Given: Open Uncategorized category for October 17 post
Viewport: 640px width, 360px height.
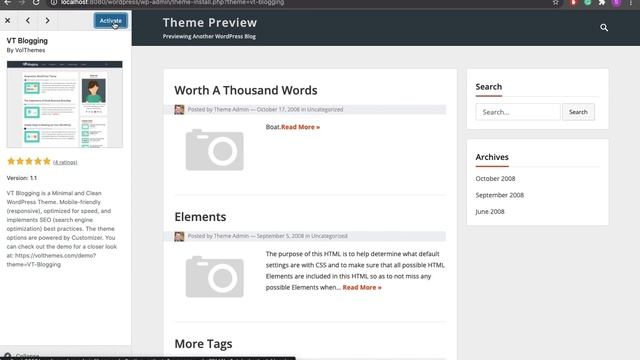Looking at the screenshot, I should pos(325,109).
